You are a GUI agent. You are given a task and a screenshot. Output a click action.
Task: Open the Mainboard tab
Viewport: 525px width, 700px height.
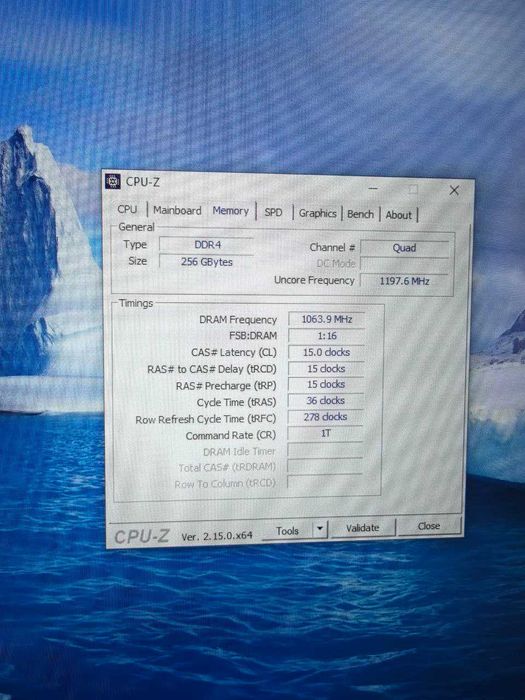(177, 210)
